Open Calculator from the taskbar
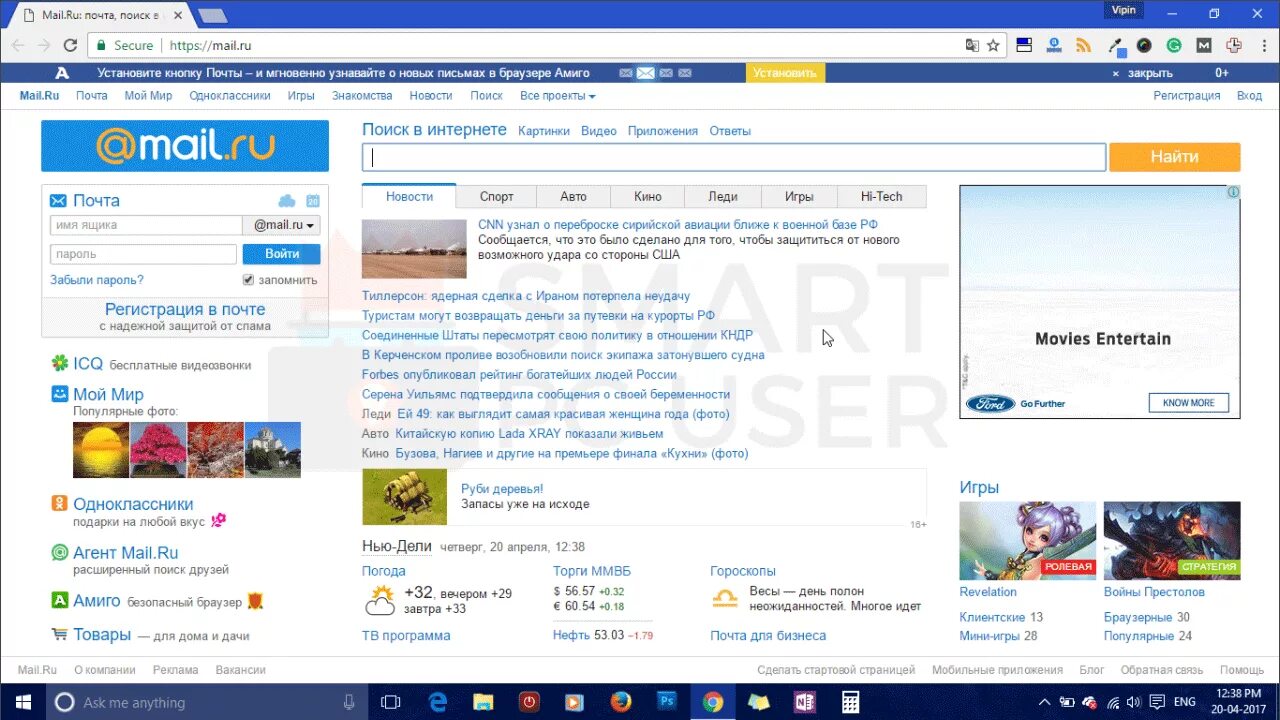 850,702
